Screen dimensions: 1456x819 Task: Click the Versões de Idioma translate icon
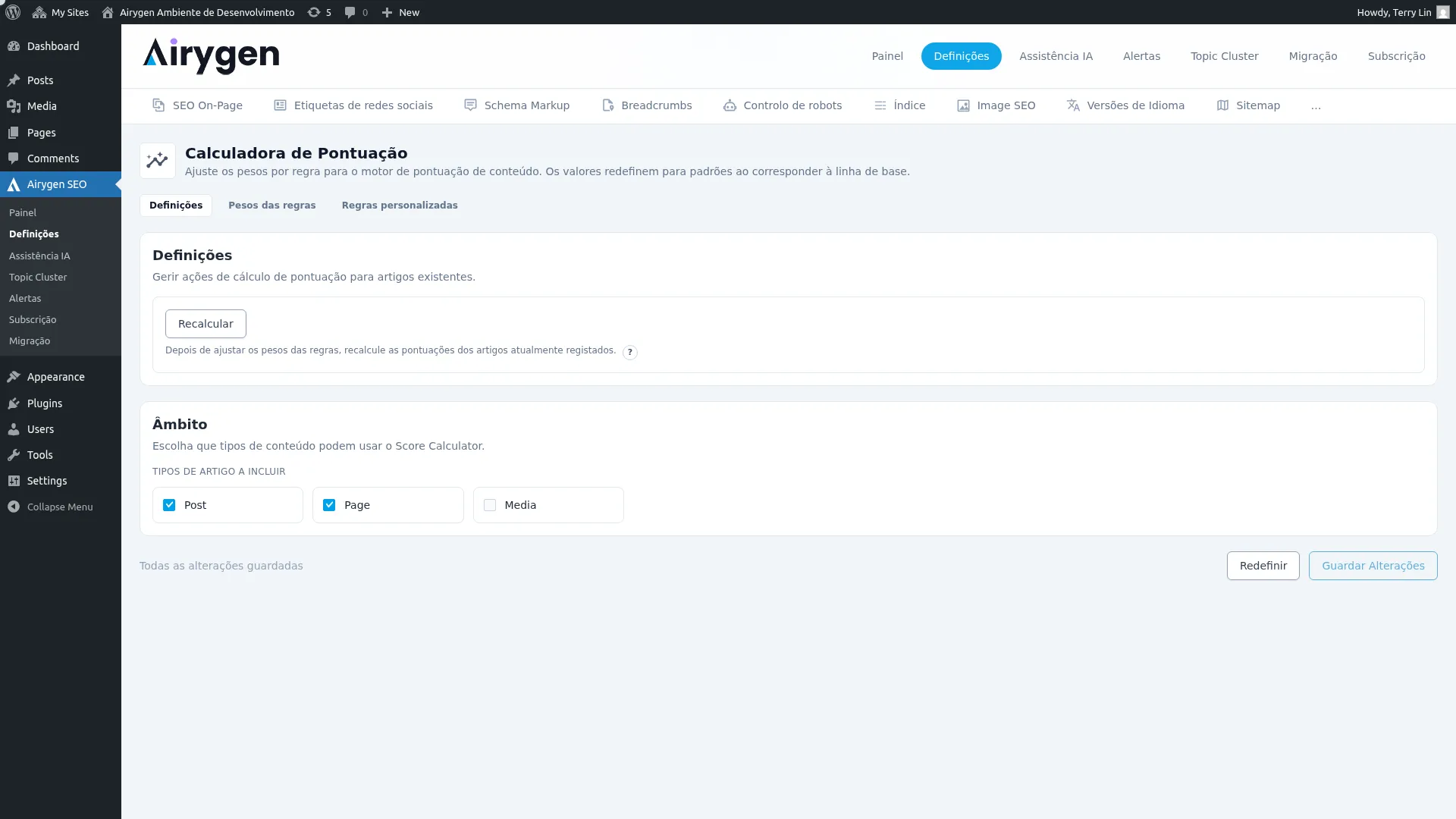(x=1073, y=105)
